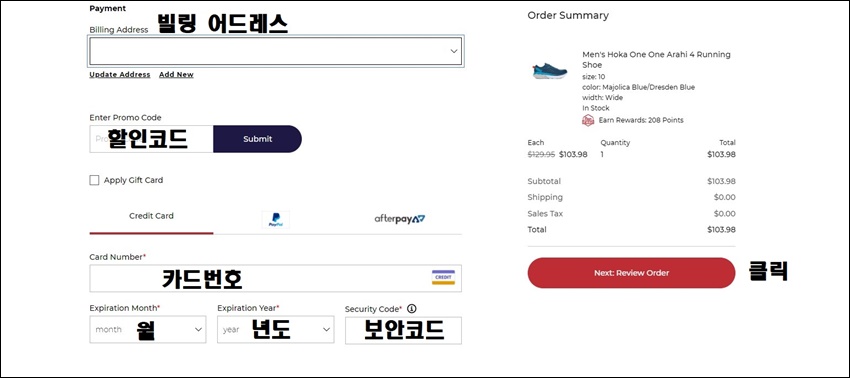Click the Security Code info icon
Image resolution: width=850 pixels, height=378 pixels.
click(411, 309)
